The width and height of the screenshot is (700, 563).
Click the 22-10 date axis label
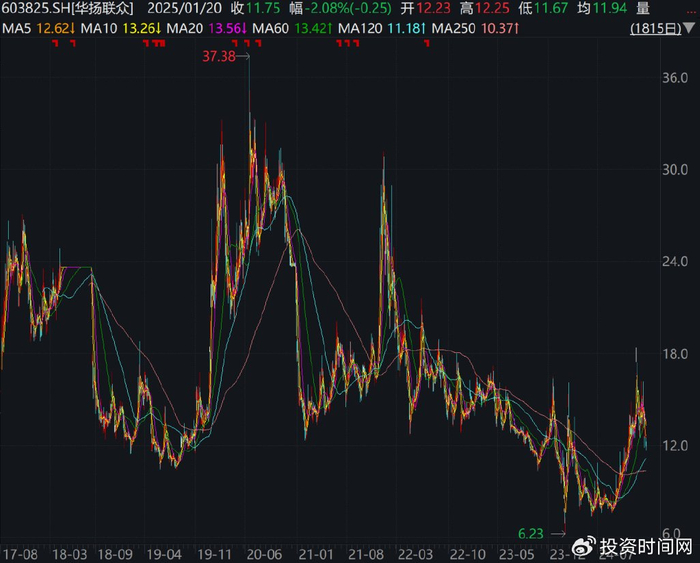(467, 555)
